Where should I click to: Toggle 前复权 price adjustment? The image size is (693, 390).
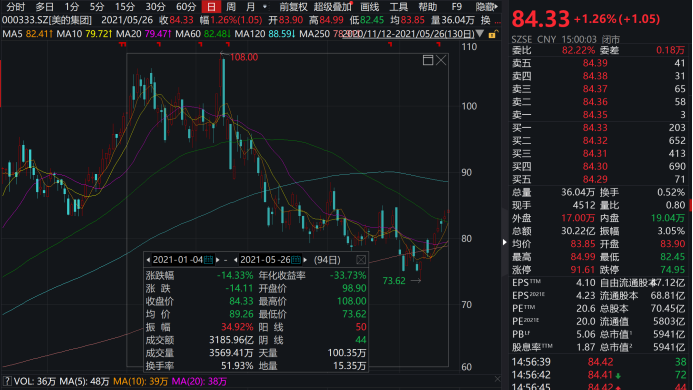293,7
